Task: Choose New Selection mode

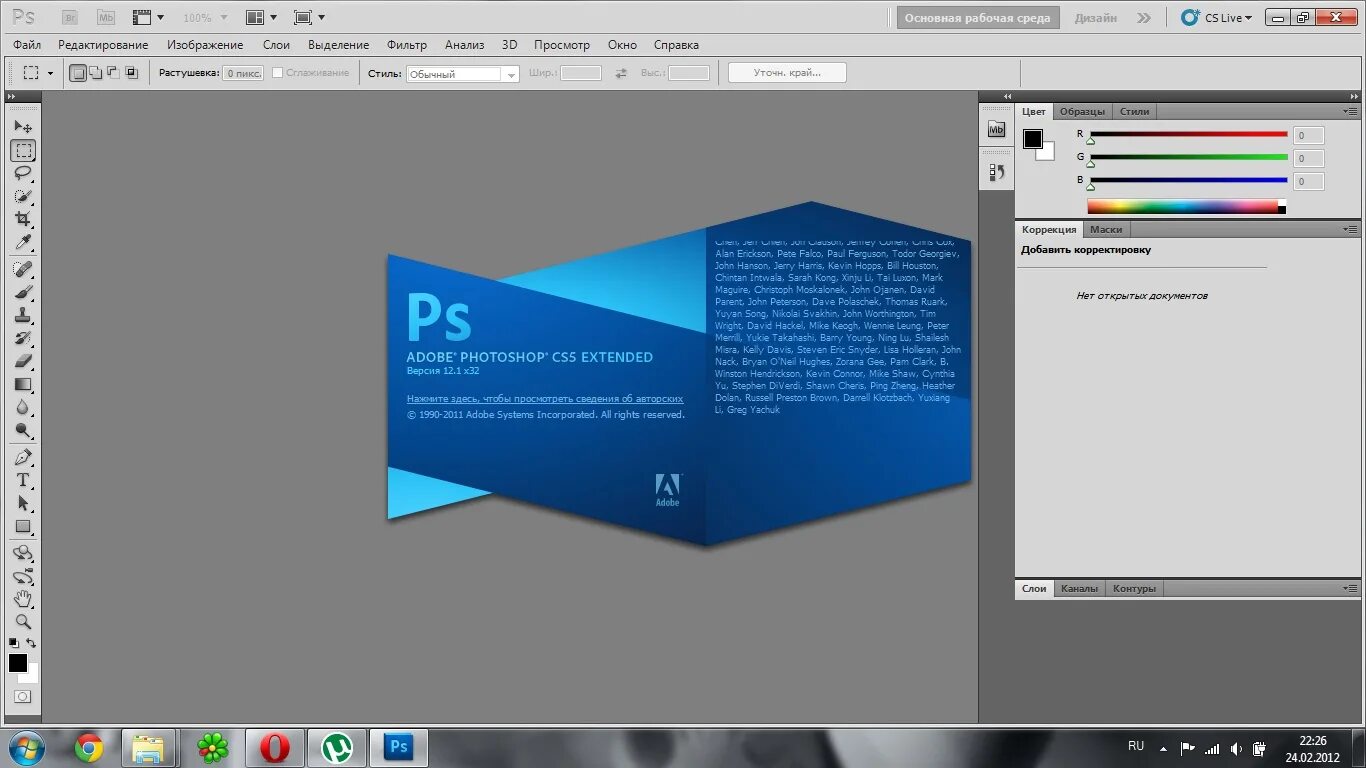Action: coord(78,73)
